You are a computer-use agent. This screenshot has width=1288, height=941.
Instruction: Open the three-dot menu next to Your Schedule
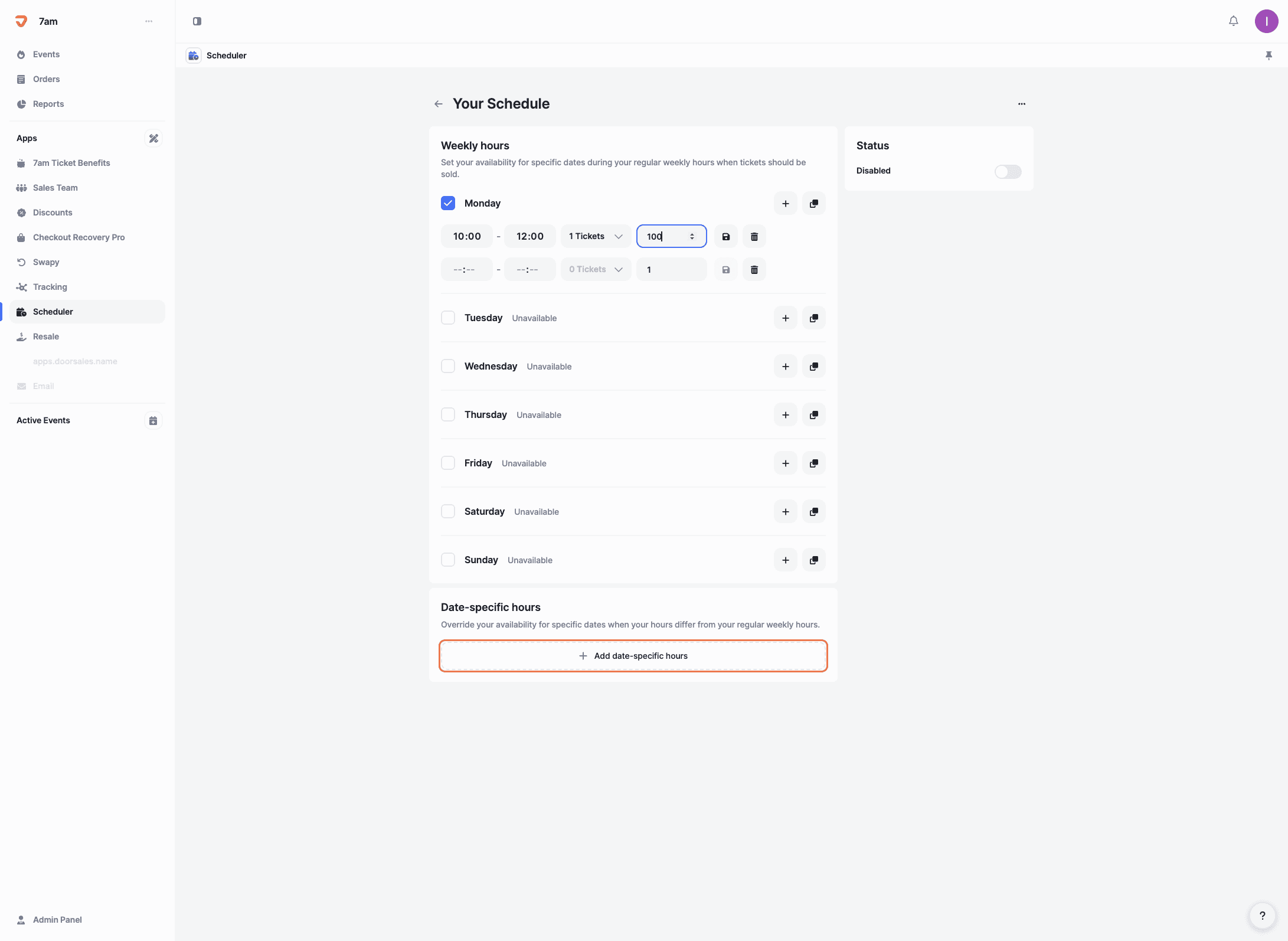click(1021, 104)
